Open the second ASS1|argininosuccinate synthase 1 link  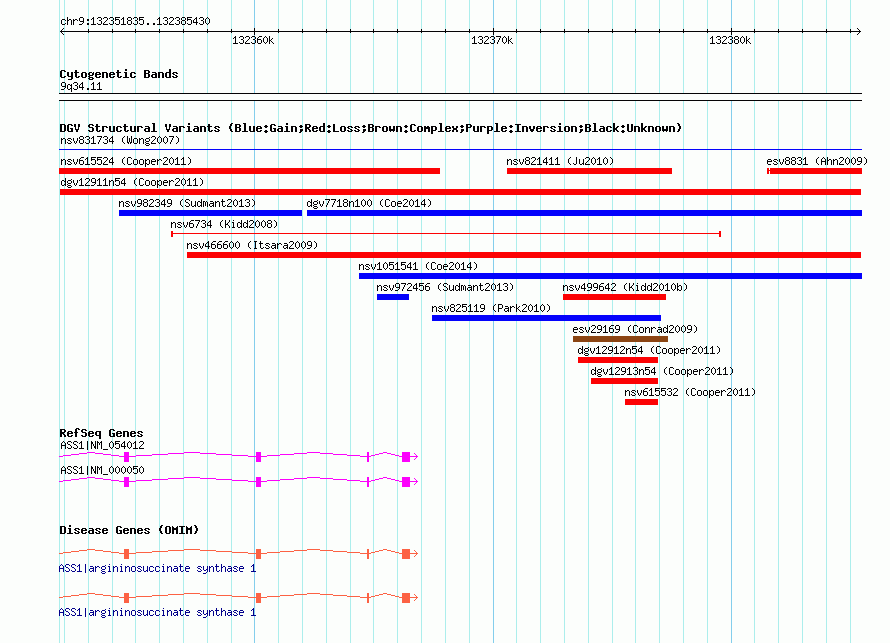coord(157,612)
